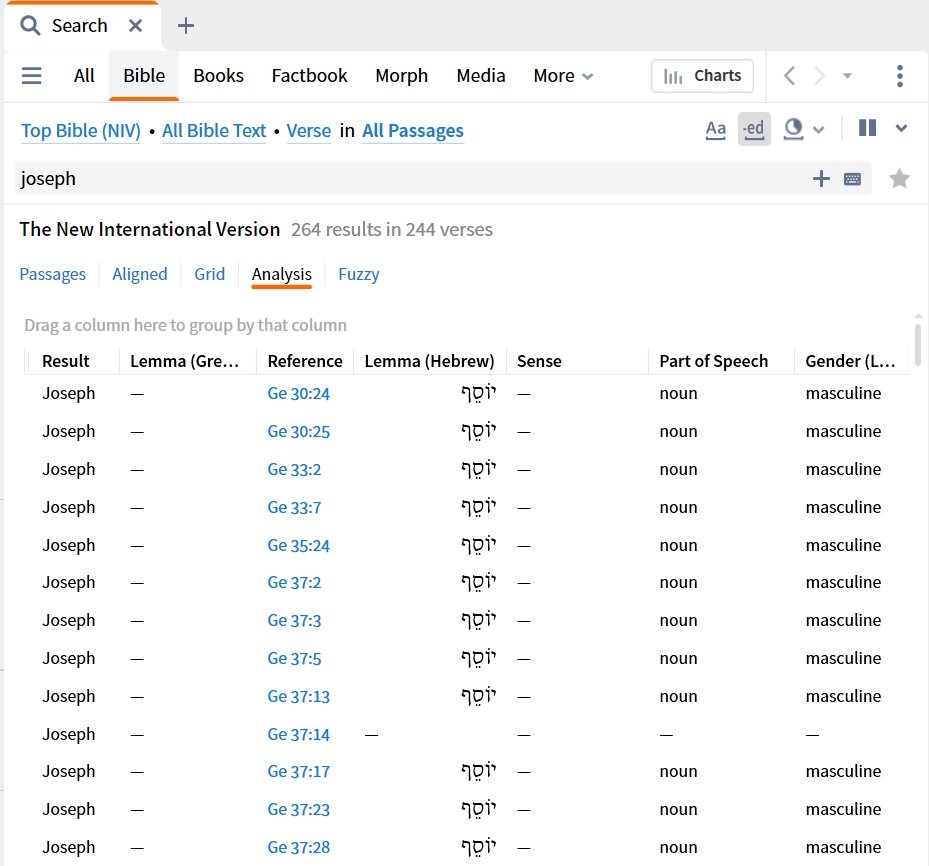929x866 pixels.
Task: Click the Charts button
Action: tap(703, 76)
